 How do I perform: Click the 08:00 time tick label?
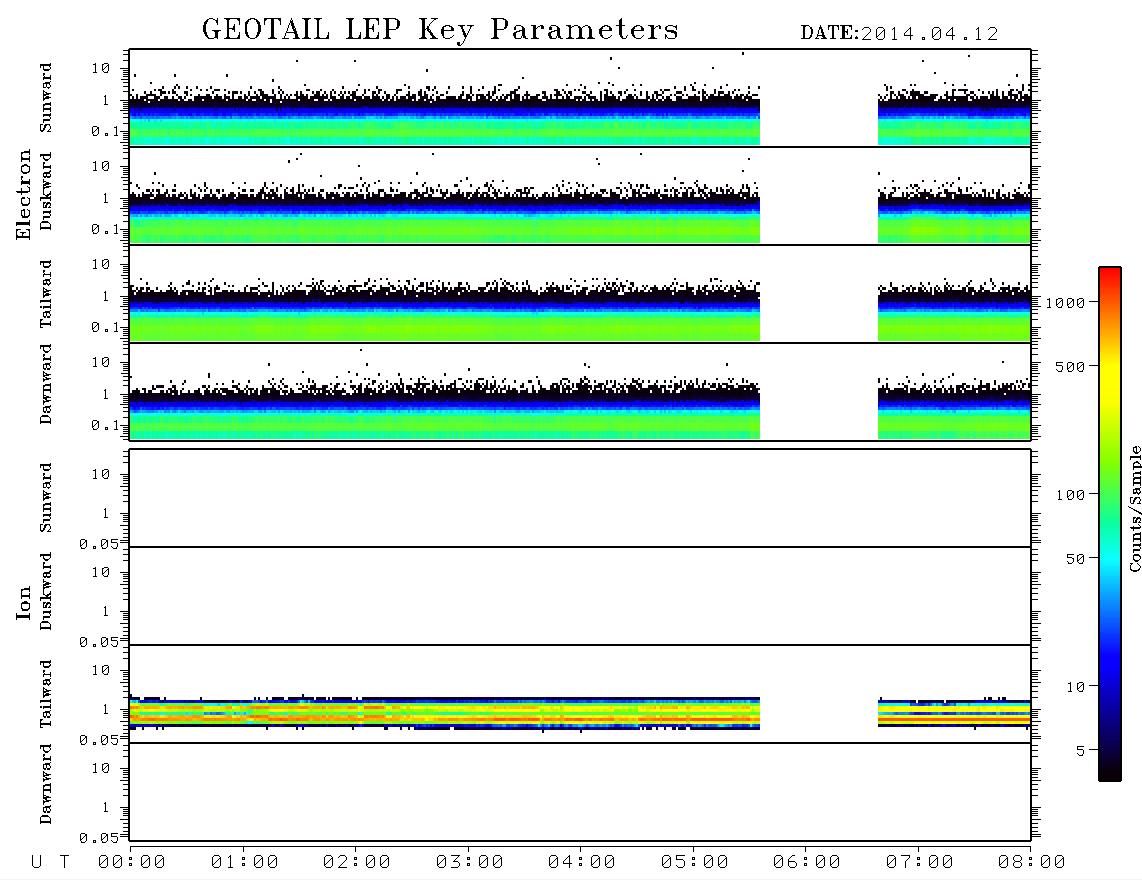click(x=1032, y=863)
